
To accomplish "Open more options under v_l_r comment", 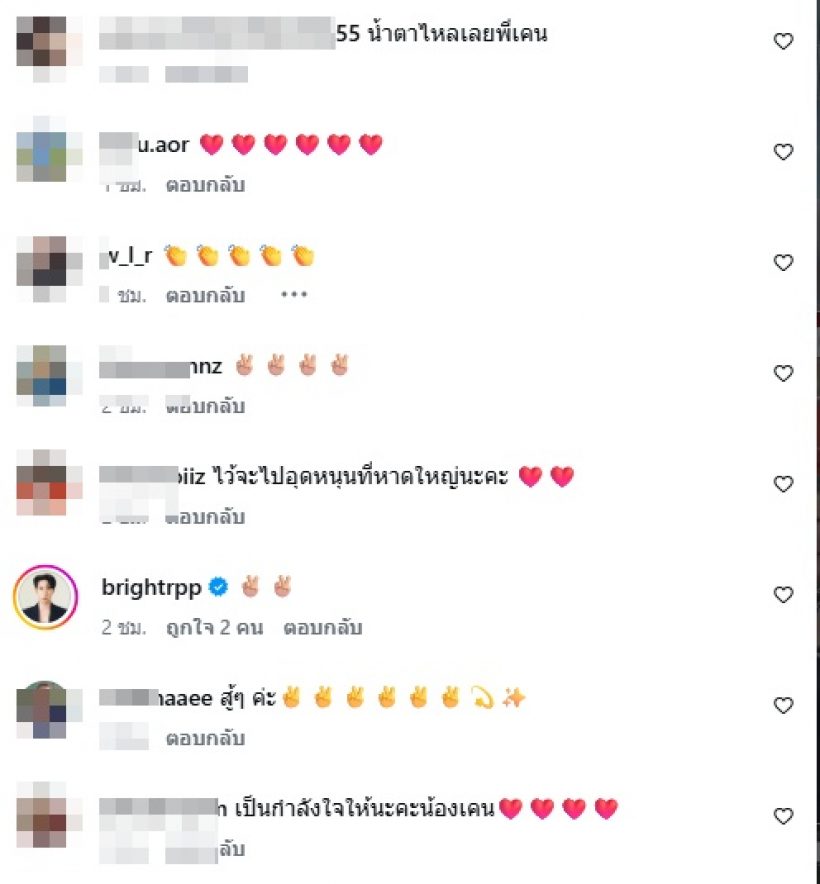I will coord(294,294).
